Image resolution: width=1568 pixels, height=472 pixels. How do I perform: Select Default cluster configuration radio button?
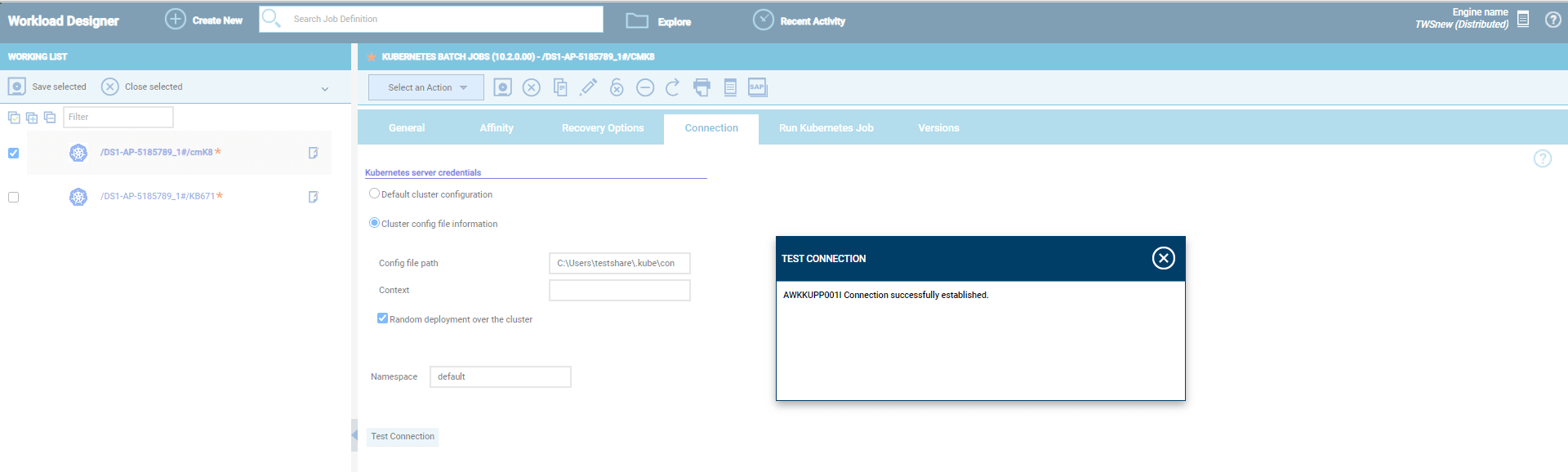click(374, 194)
